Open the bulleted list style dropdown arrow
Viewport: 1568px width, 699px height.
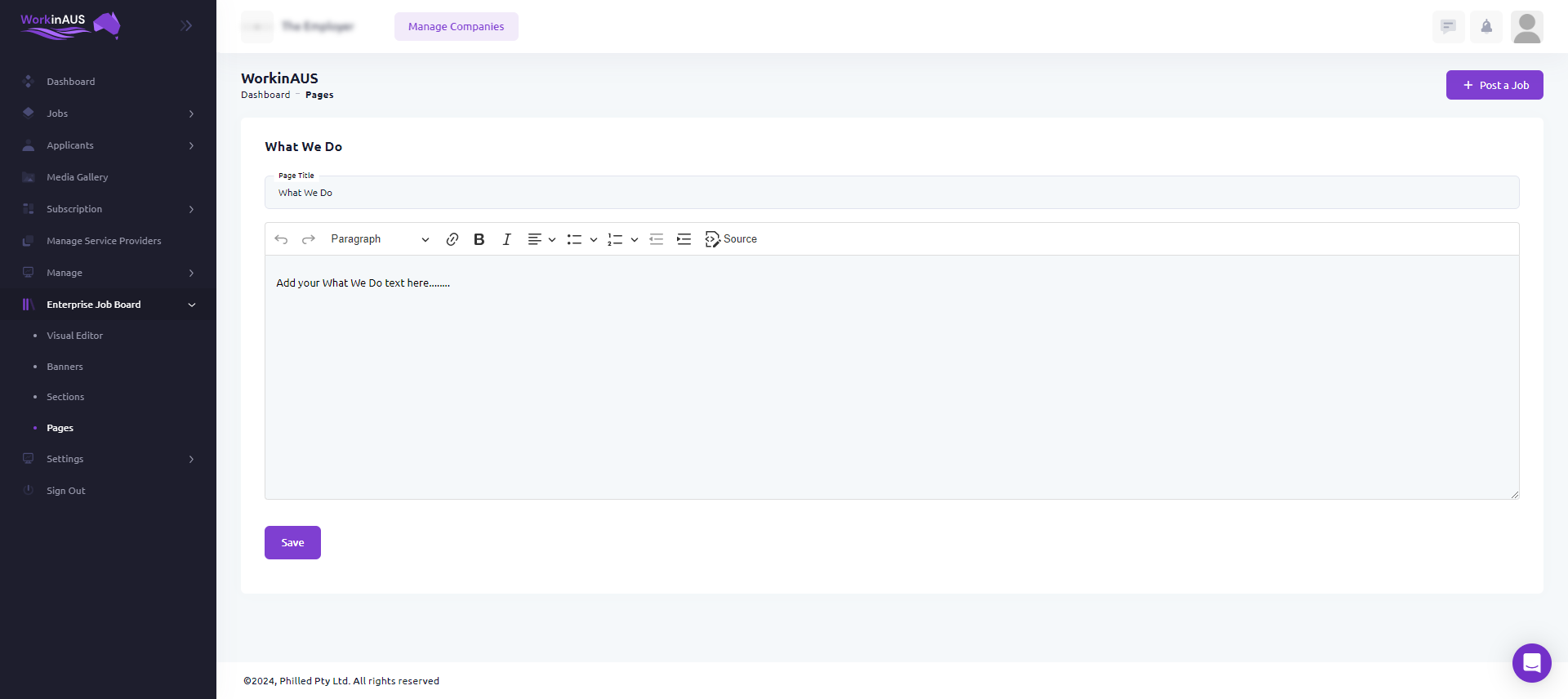click(594, 239)
